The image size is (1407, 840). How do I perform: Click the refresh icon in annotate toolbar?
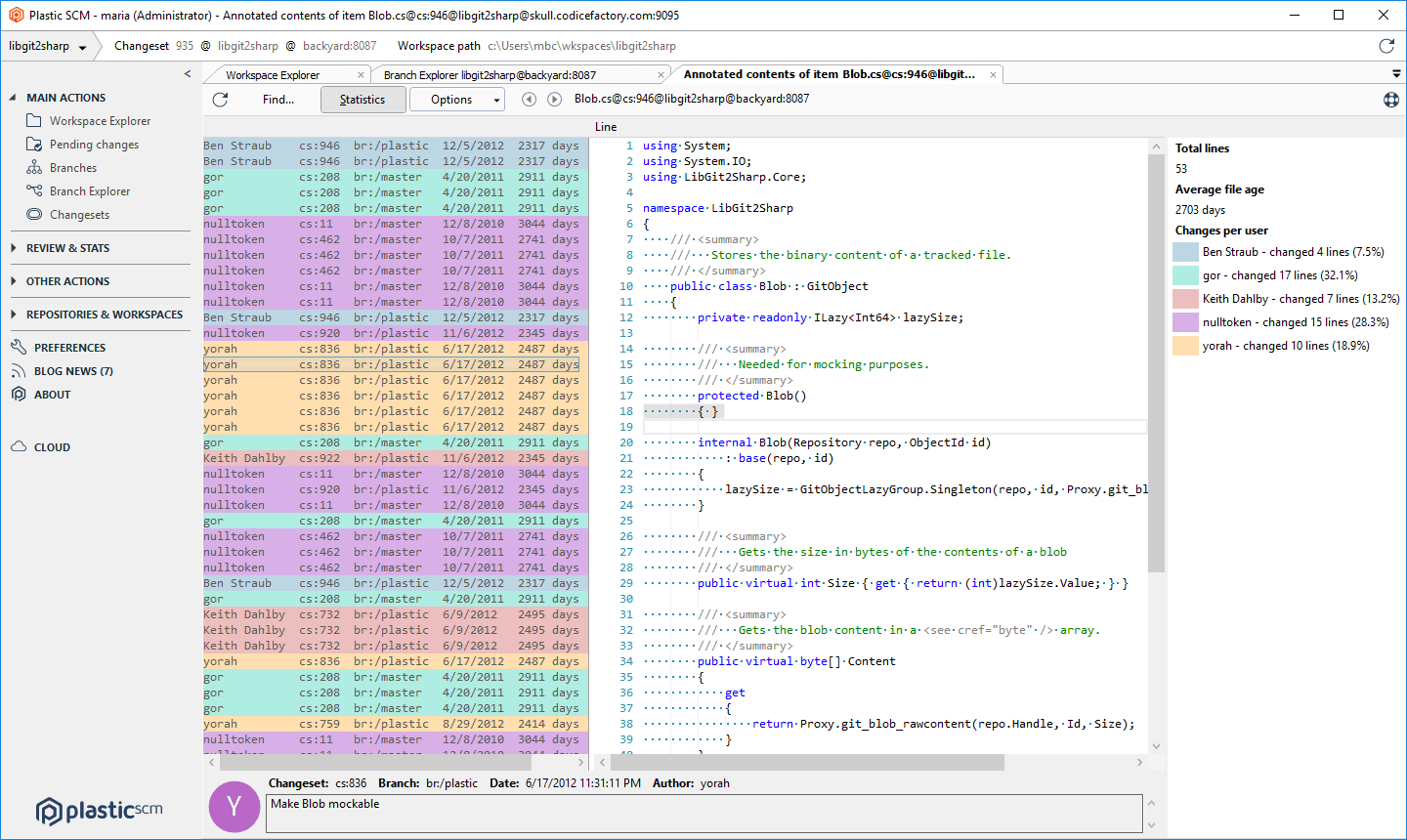(220, 100)
